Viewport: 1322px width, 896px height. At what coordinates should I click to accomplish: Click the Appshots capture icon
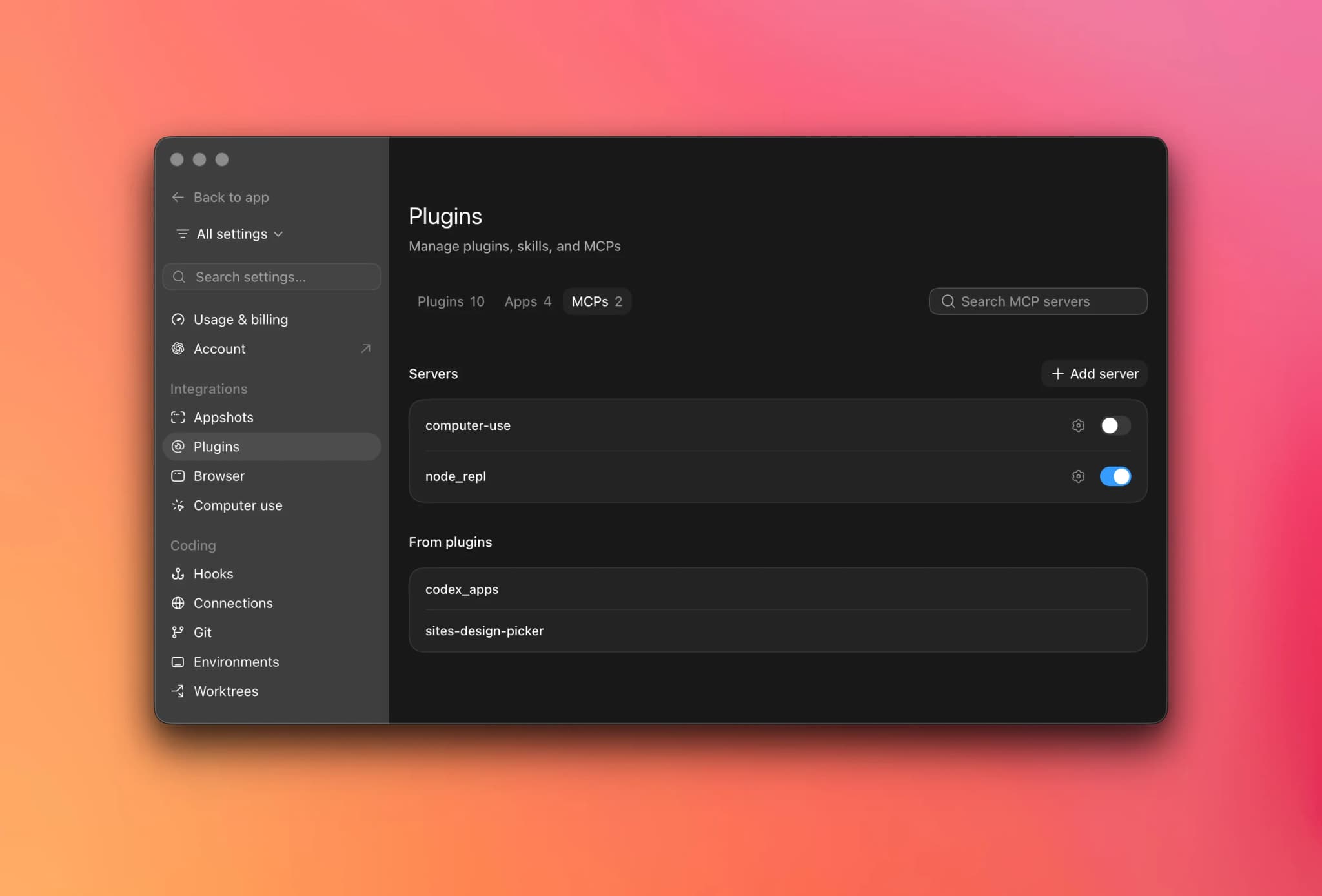(x=178, y=417)
